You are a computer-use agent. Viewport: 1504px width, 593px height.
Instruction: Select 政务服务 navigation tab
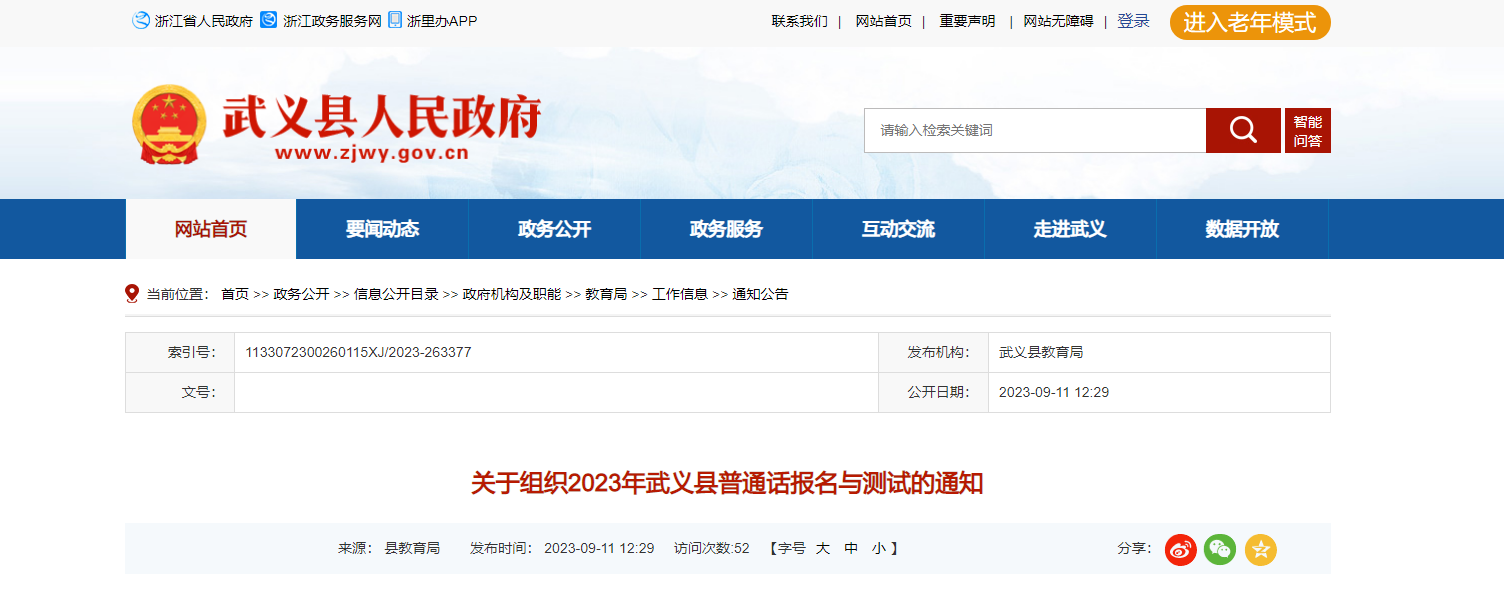pyautogui.click(x=726, y=229)
